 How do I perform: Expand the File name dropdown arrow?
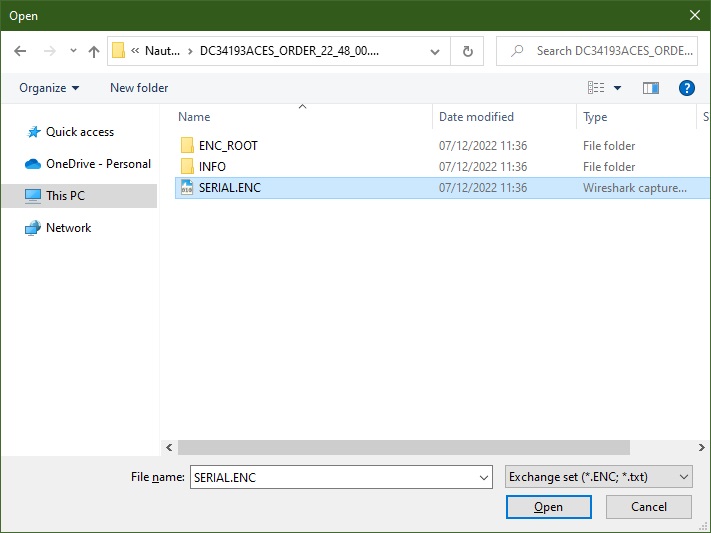[x=484, y=477]
